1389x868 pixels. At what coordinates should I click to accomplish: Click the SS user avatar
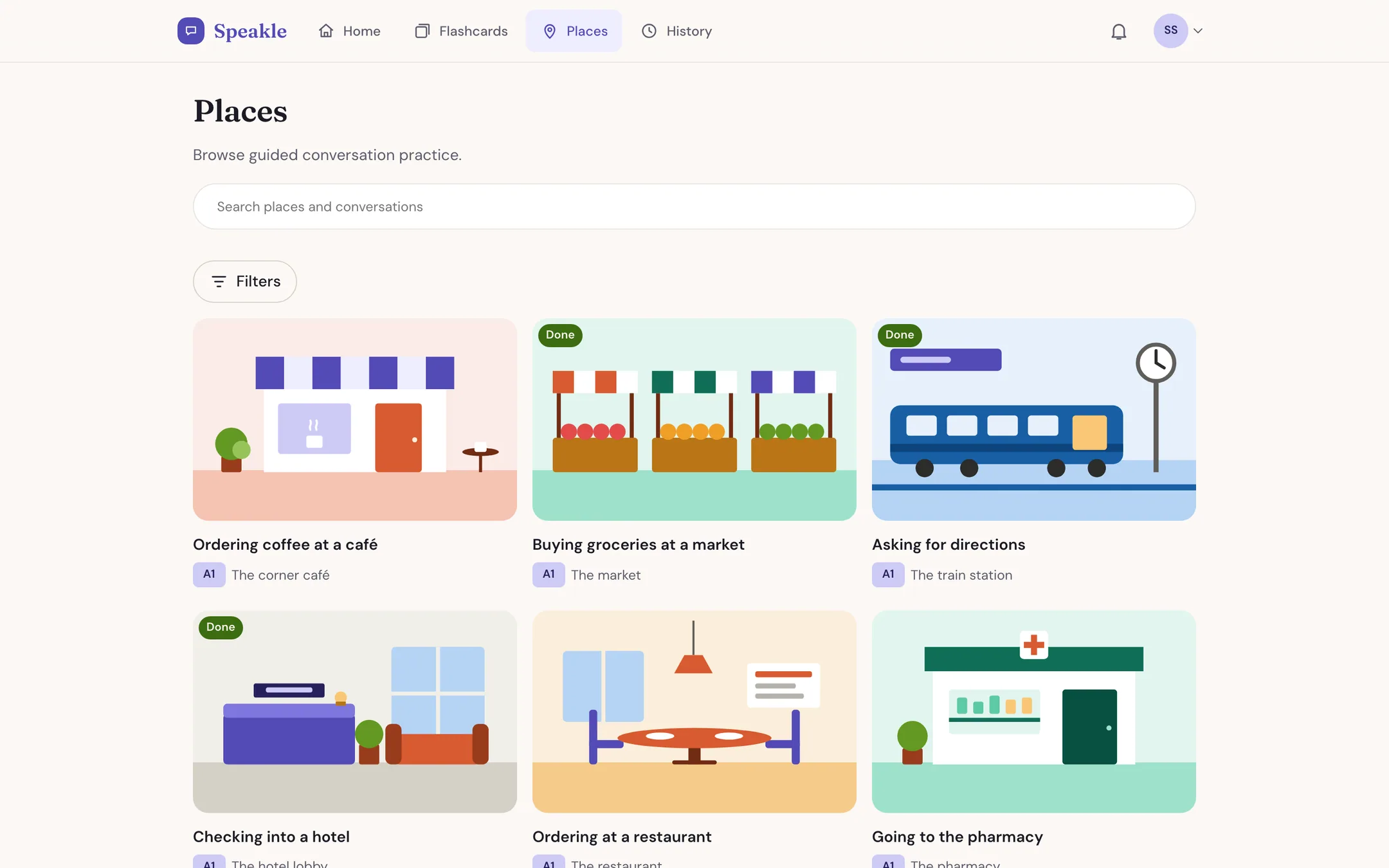(x=1170, y=31)
